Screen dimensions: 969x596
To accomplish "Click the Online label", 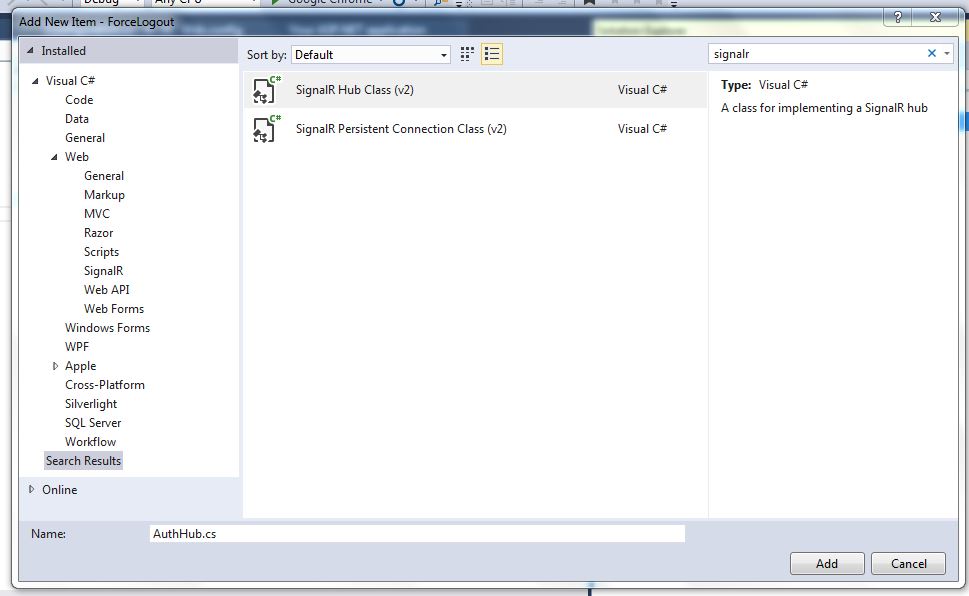I will (x=60, y=490).
